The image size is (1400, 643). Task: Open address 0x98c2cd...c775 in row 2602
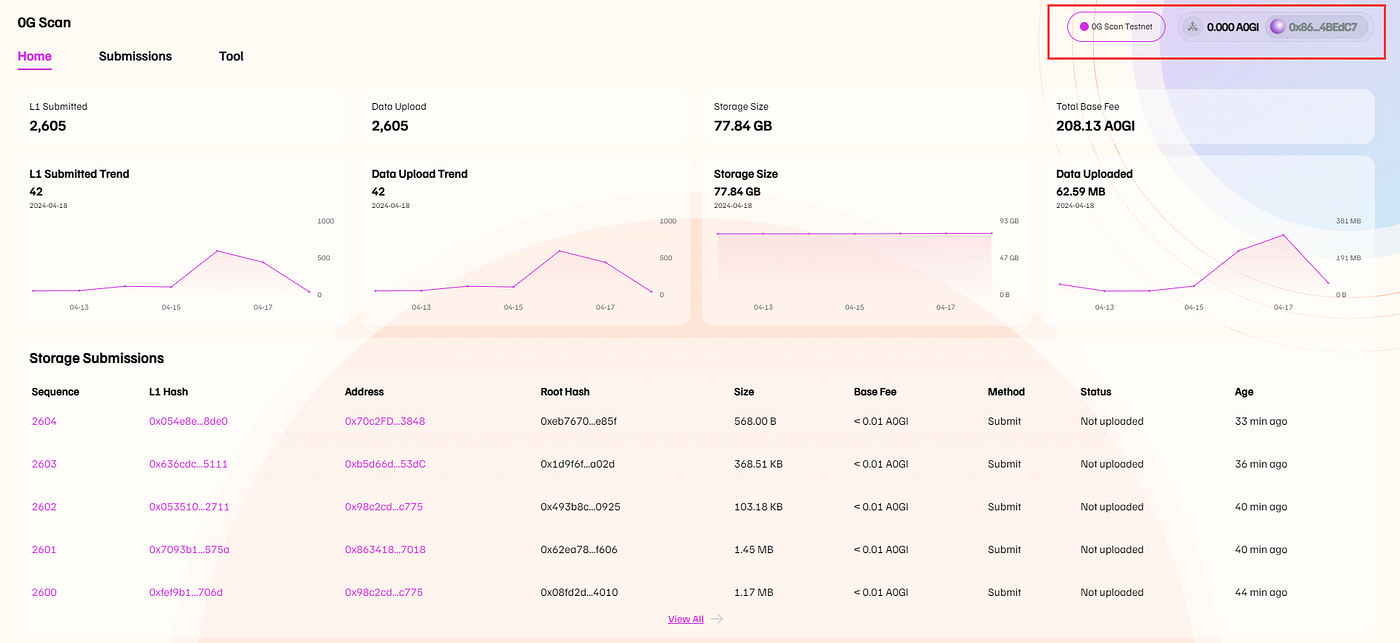coord(384,507)
